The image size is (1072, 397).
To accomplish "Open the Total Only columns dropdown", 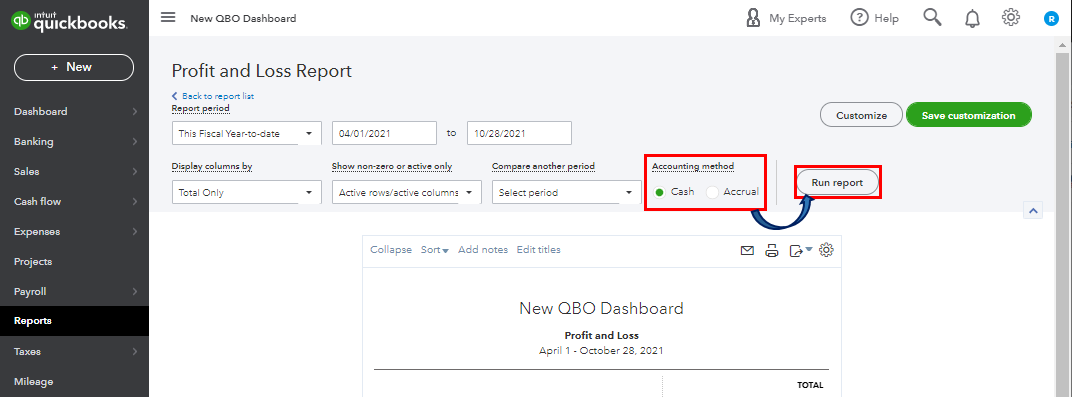I will [246, 192].
